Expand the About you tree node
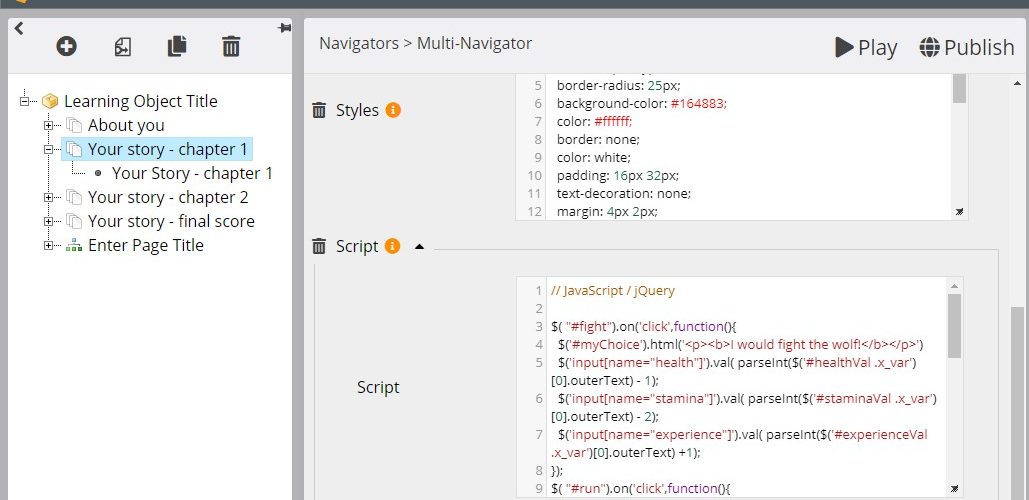1029x500 pixels. click(x=48, y=125)
